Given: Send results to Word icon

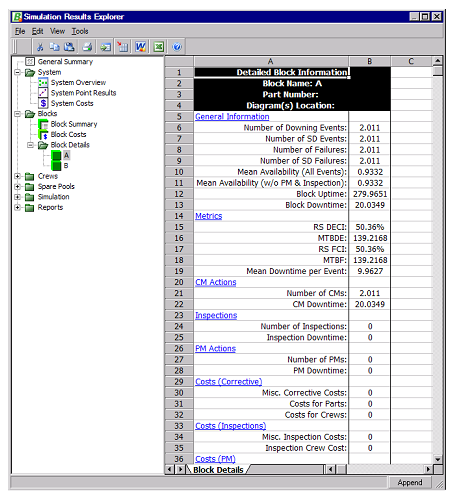Looking at the screenshot, I should click(140, 47).
